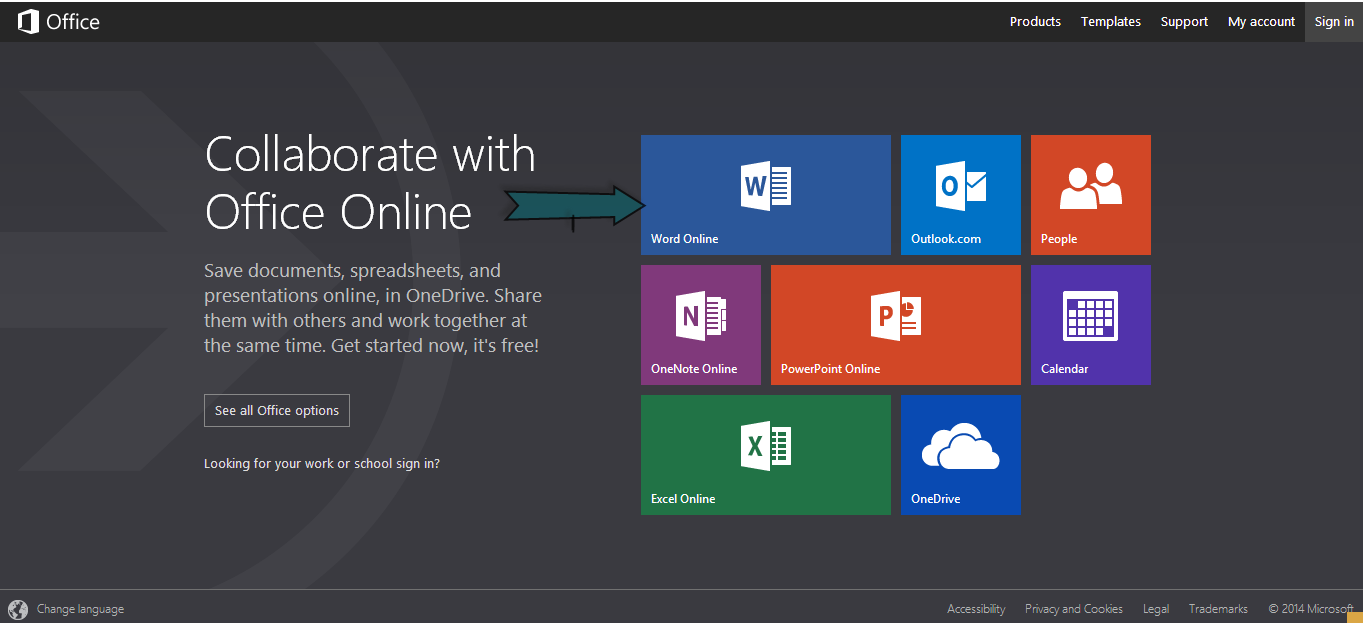Follow the work or school sign in link

tap(321, 464)
